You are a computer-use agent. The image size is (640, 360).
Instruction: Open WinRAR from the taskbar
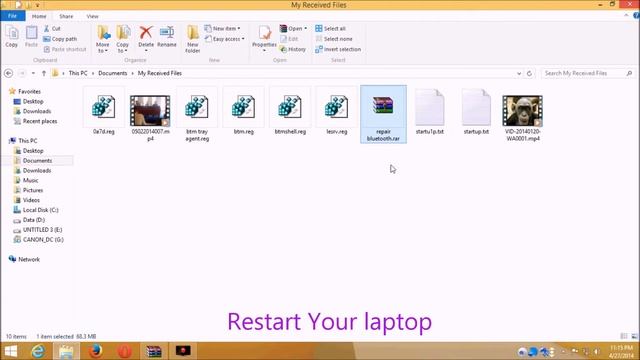click(154, 351)
